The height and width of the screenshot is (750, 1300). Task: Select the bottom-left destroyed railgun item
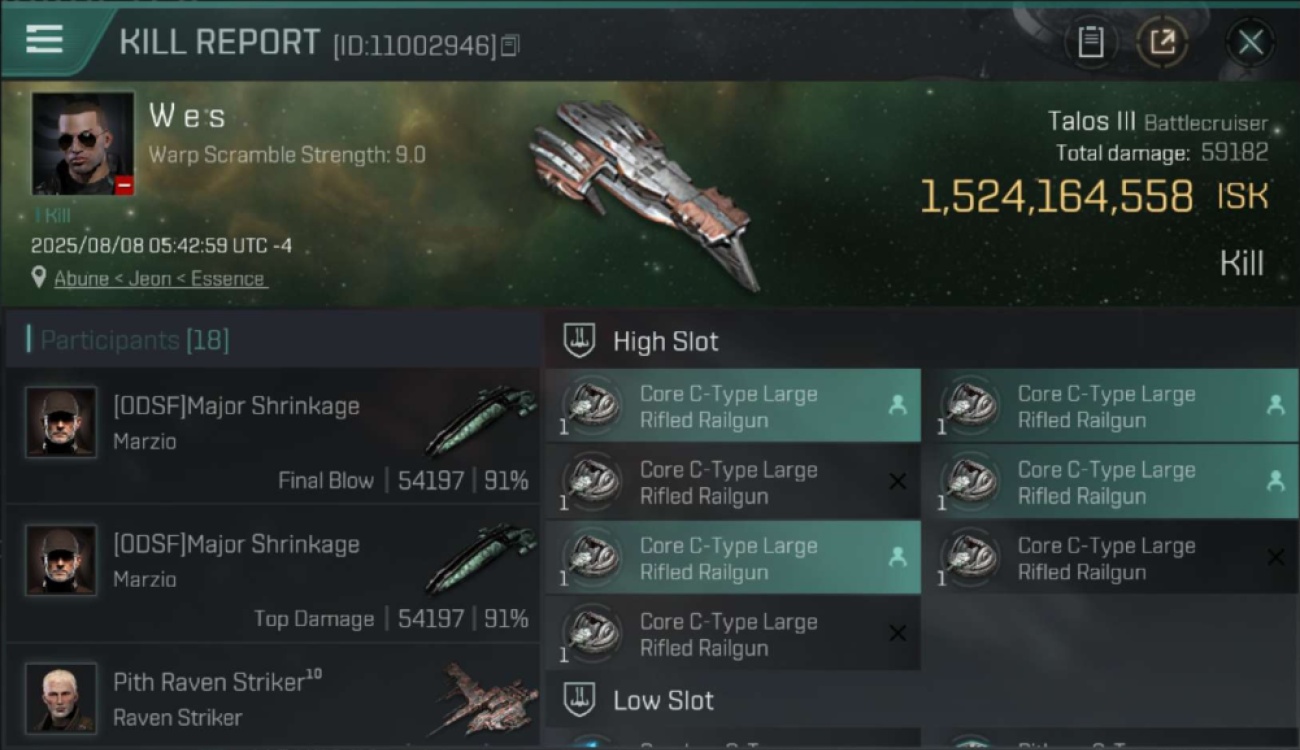(x=733, y=634)
